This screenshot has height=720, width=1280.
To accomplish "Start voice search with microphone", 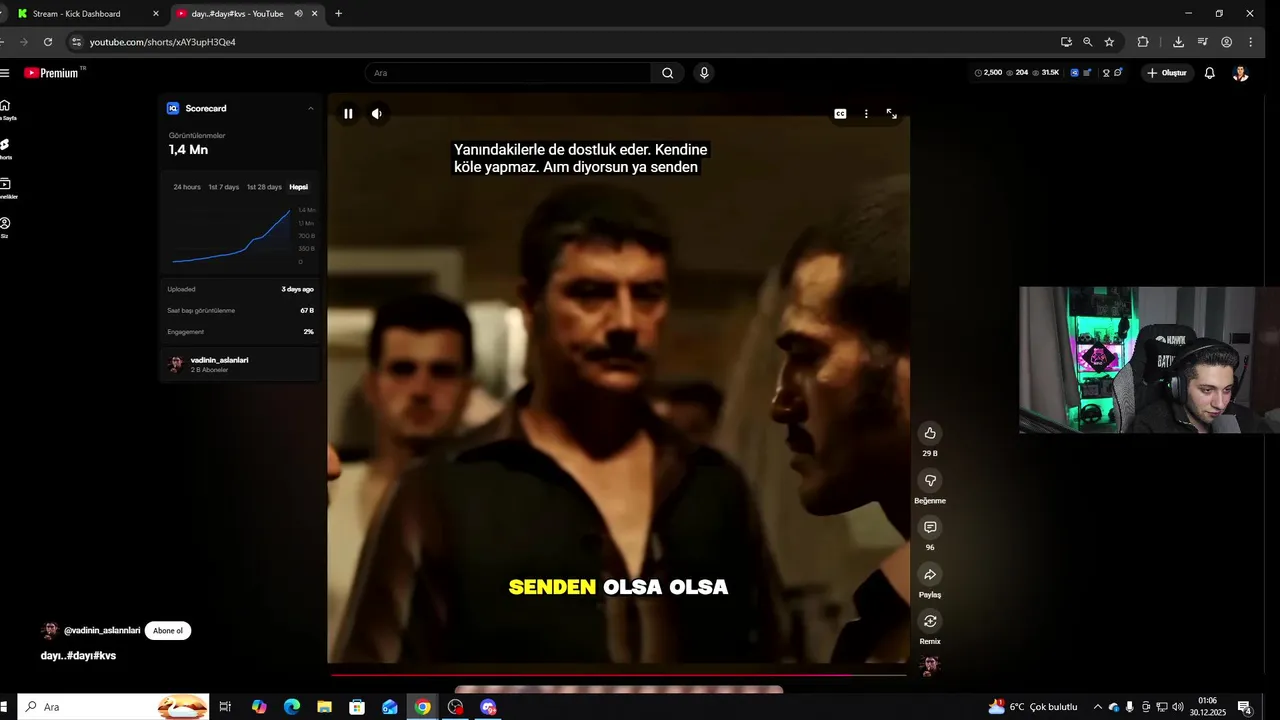I will pos(704,73).
